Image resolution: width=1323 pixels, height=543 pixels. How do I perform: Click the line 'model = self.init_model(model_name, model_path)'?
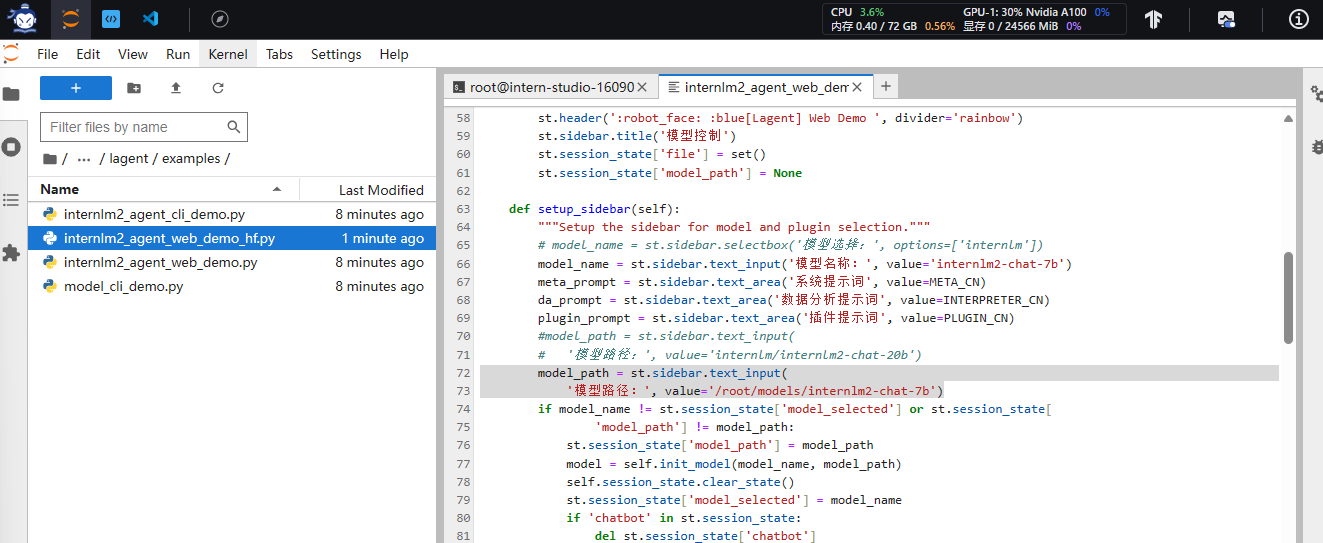coord(734,464)
